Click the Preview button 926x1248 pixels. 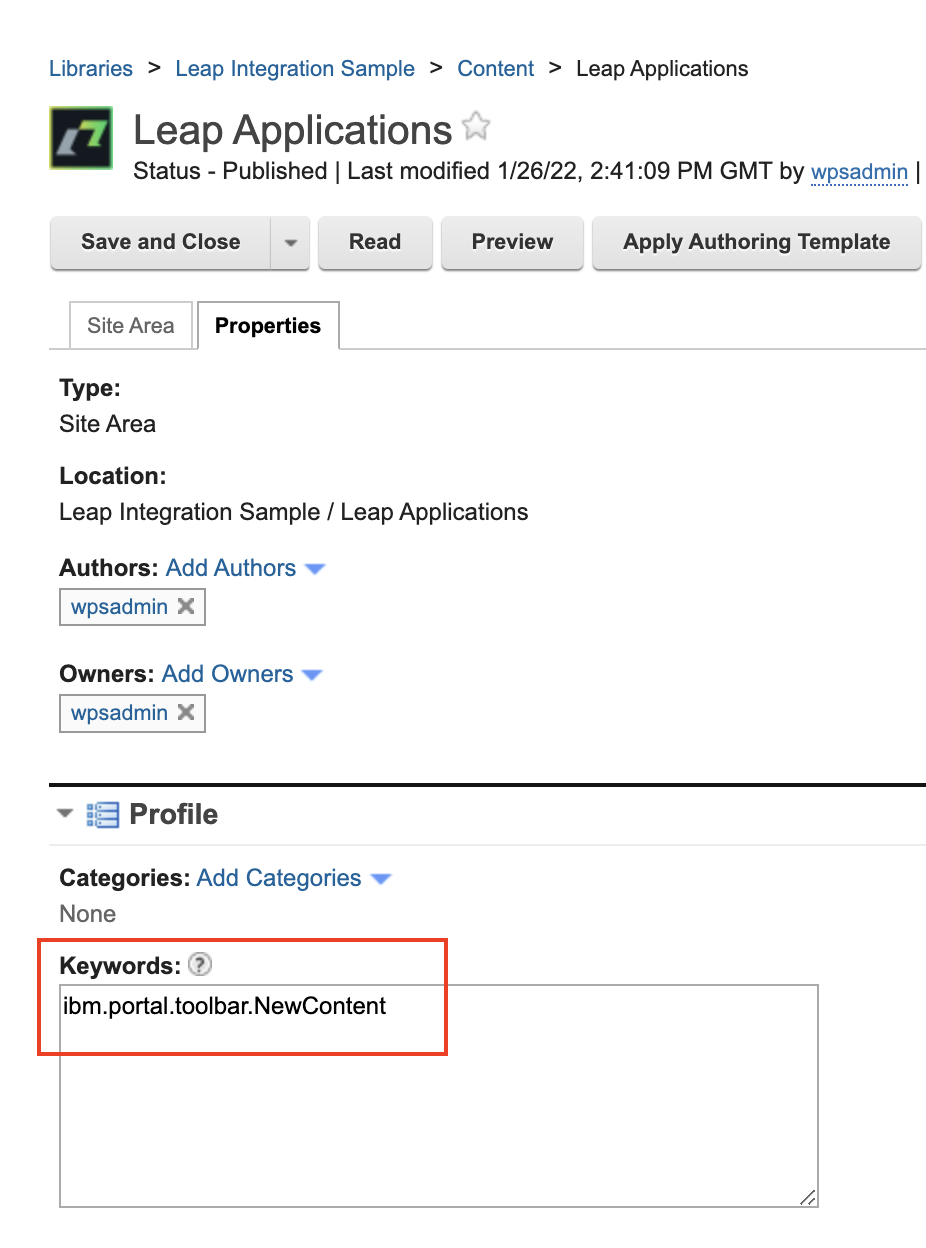point(512,242)
